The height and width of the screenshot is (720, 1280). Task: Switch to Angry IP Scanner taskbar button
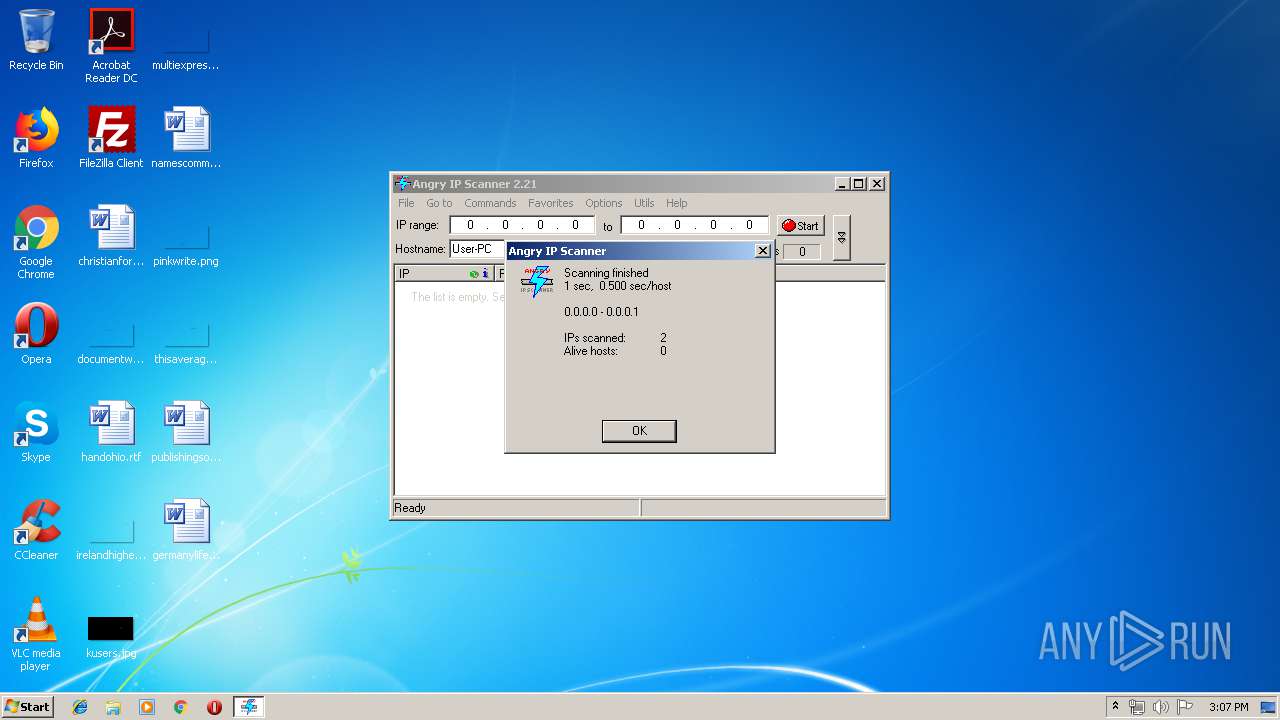click(248, 707)
